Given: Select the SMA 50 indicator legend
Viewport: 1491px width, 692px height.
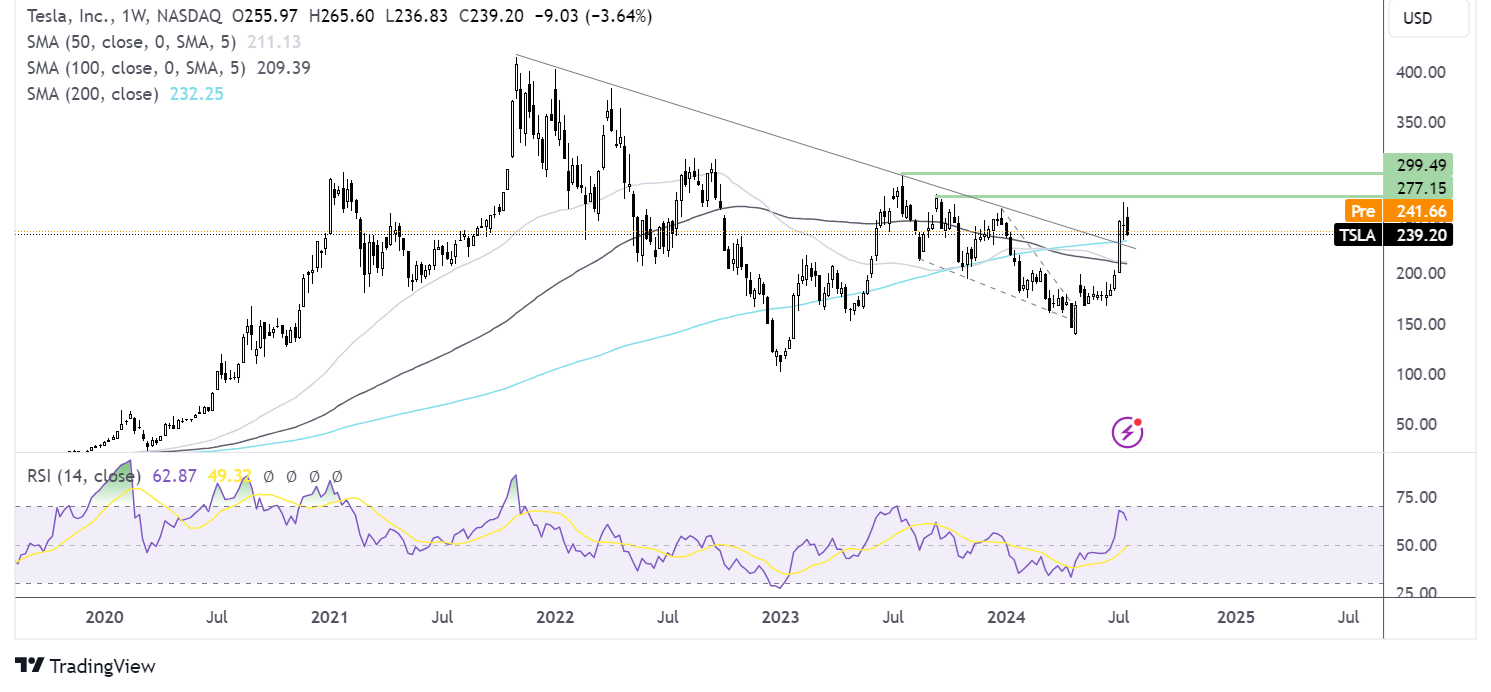Looking at the screenshot, I should pos(163,42).
